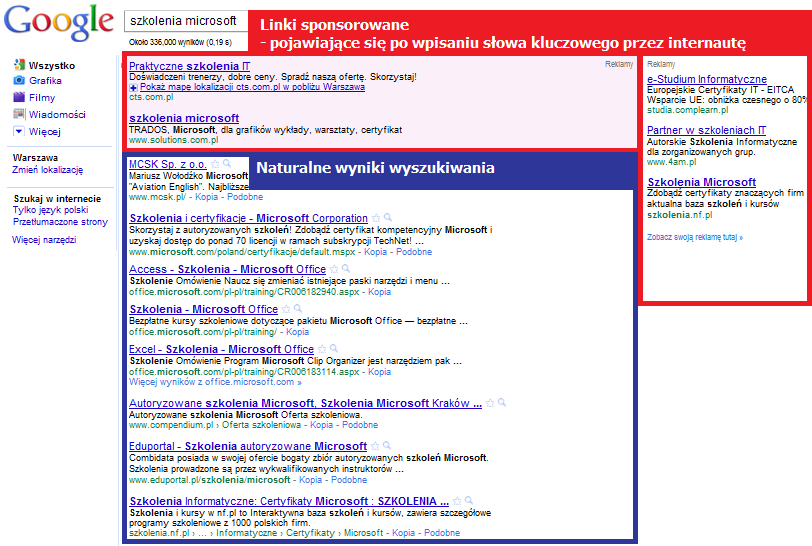812x546 pixels.
Task: Click Oferta szkoleniowa breadcrumb on compendium.pl
Action: pos(262,425)
